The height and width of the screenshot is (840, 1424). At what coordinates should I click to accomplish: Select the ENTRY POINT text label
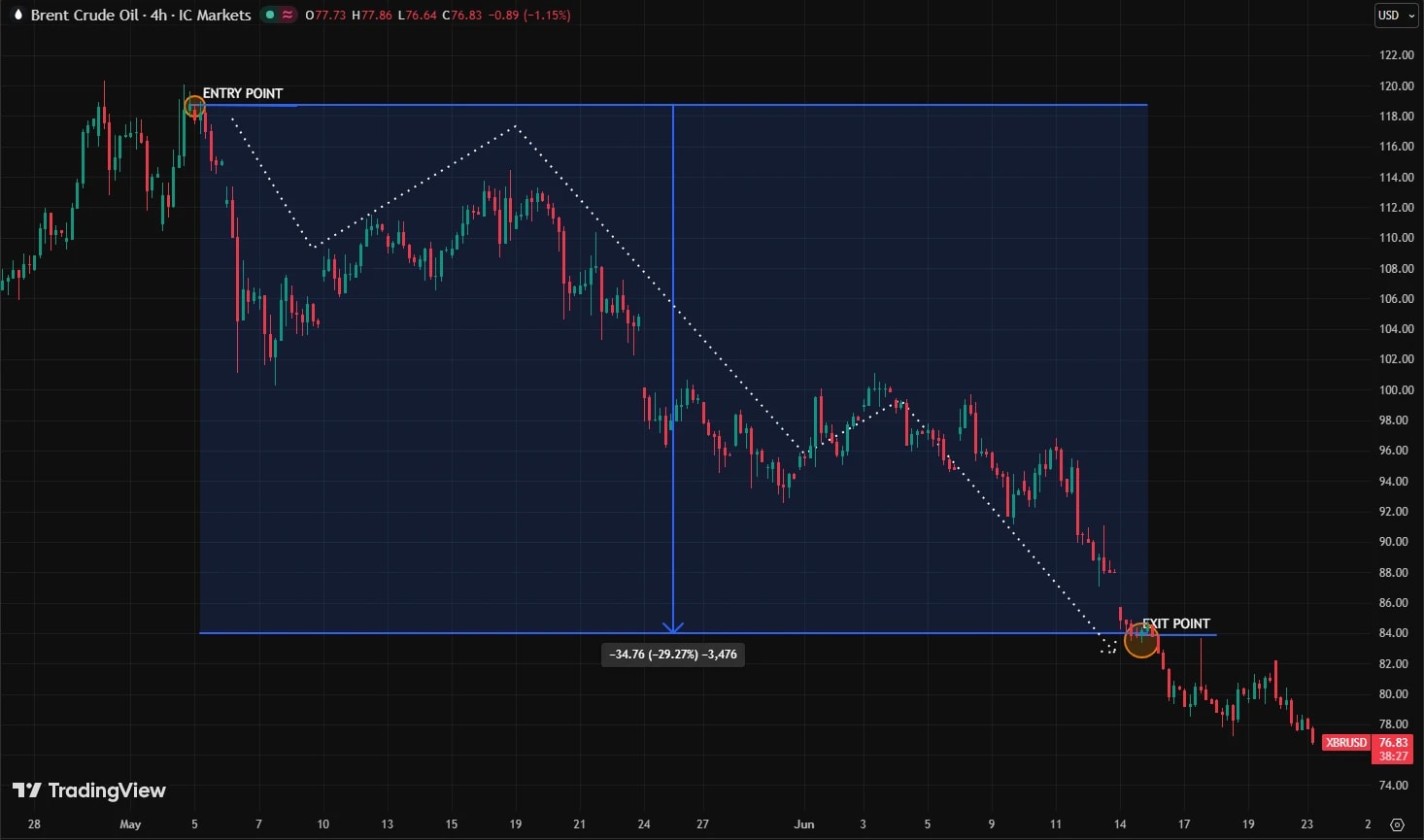point(243,93)
